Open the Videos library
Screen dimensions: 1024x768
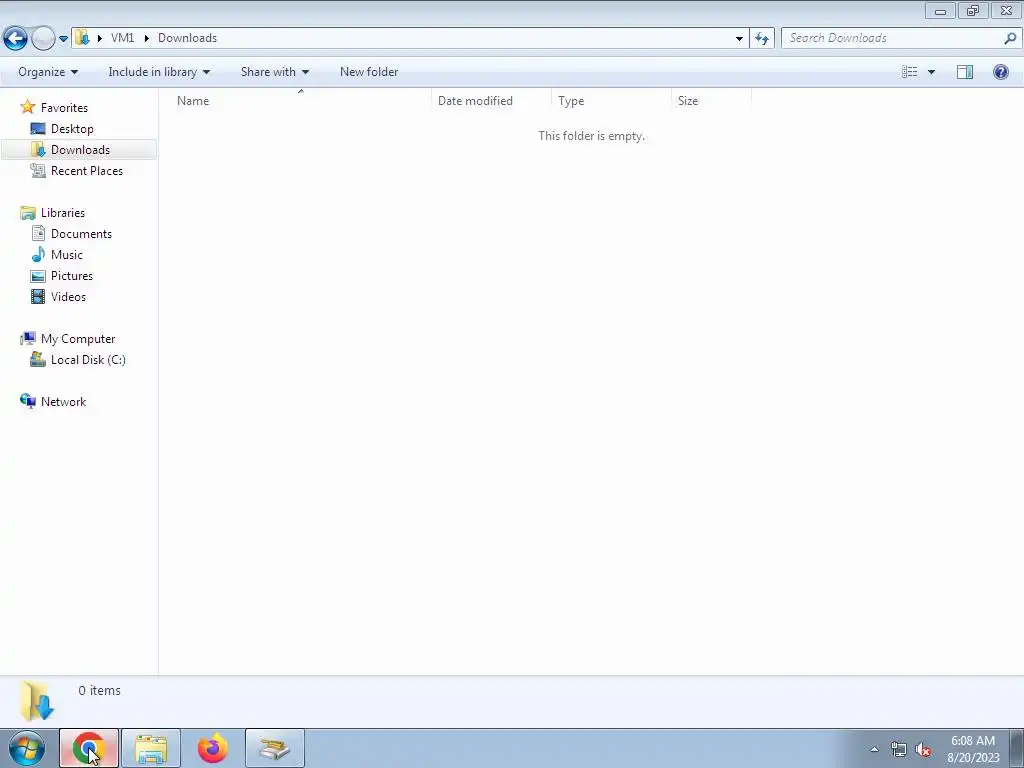pyautogui.click(x=68, y=296)
